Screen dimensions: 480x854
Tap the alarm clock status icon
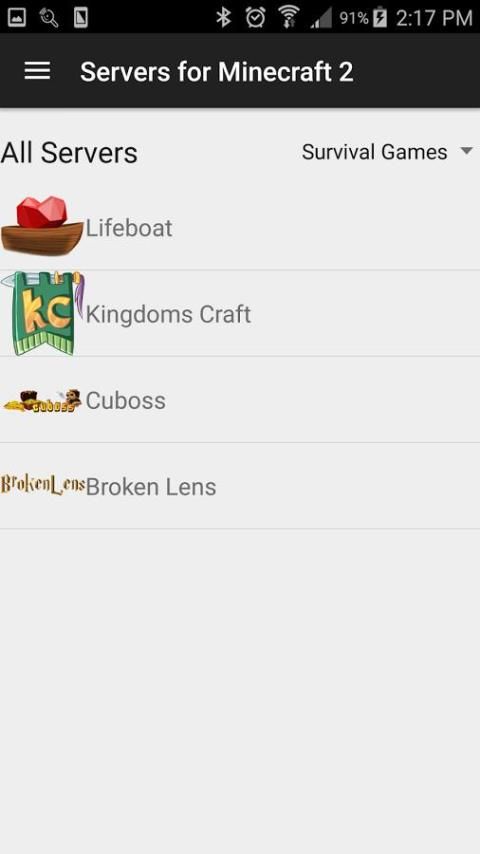255,17
